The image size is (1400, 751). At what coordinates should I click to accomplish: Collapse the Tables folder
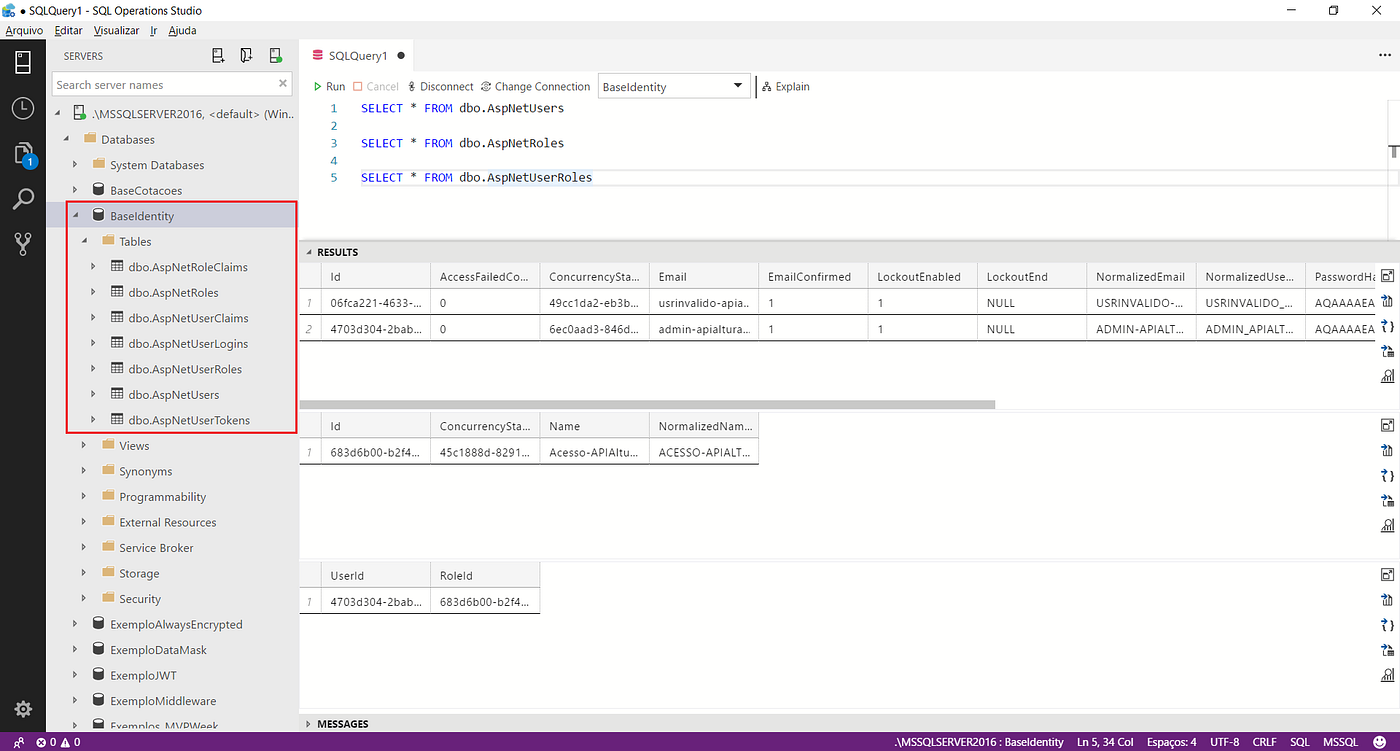[84, 242]
